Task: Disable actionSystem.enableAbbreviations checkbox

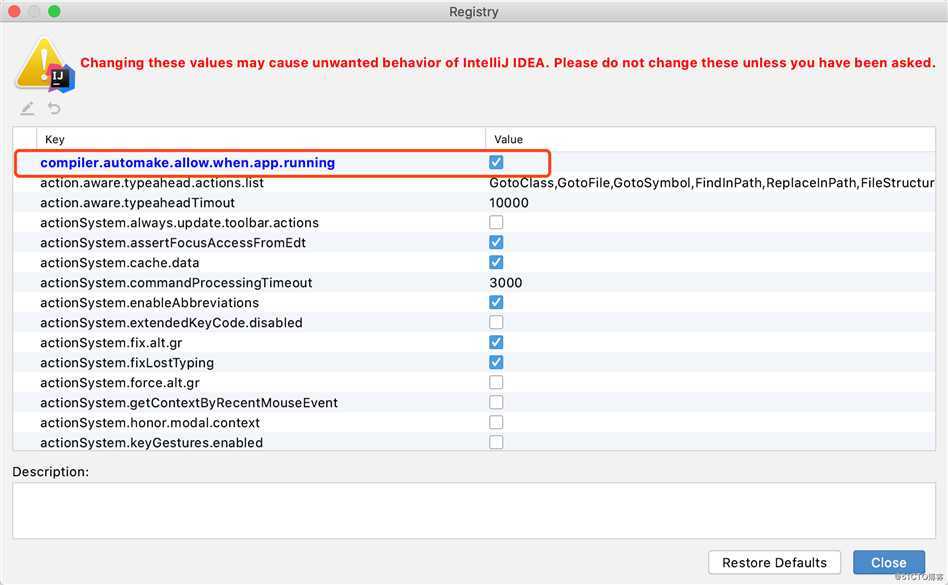Action: pyautogui.click(x=496, y=302)
